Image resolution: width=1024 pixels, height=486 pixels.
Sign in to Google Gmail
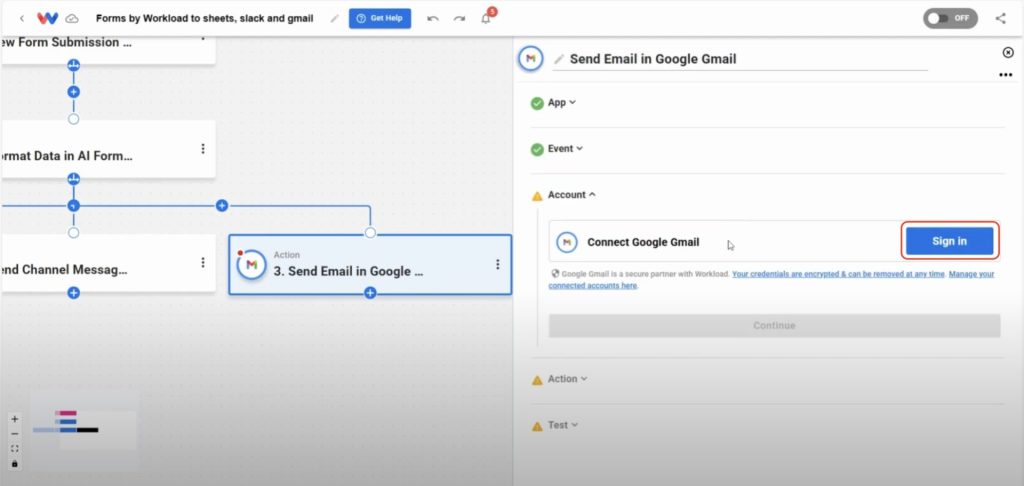pyautogui.click(x=950, y=241)
